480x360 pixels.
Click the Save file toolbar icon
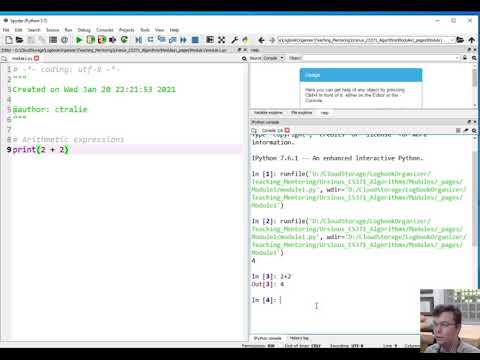tap(31, 40)
